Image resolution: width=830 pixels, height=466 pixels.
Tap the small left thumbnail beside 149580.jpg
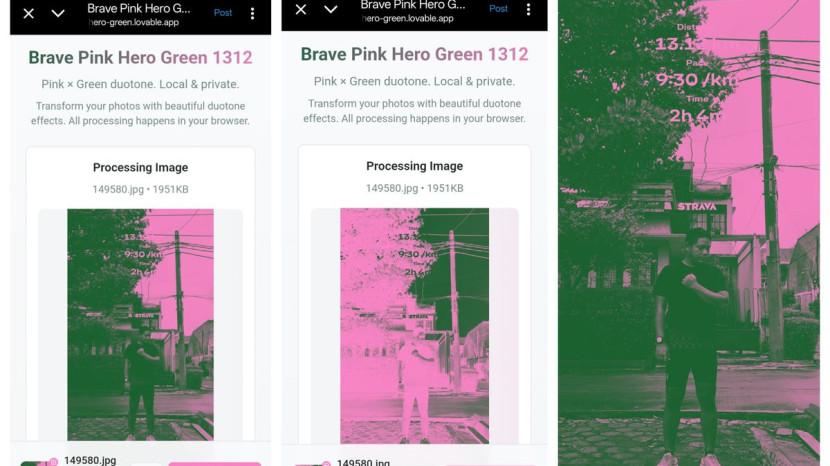pos(39,463)
